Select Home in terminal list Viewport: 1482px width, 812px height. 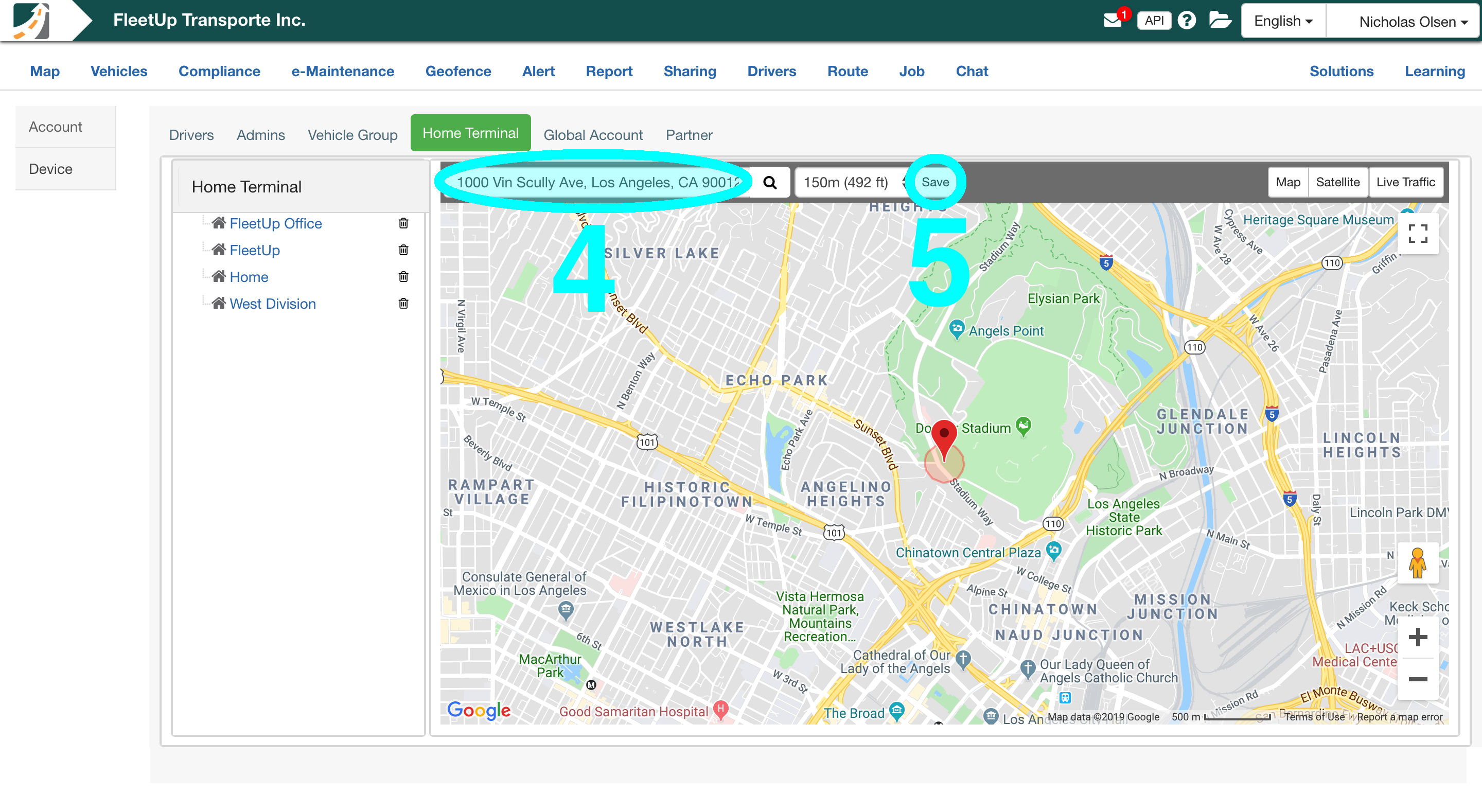tap(249, 277)
